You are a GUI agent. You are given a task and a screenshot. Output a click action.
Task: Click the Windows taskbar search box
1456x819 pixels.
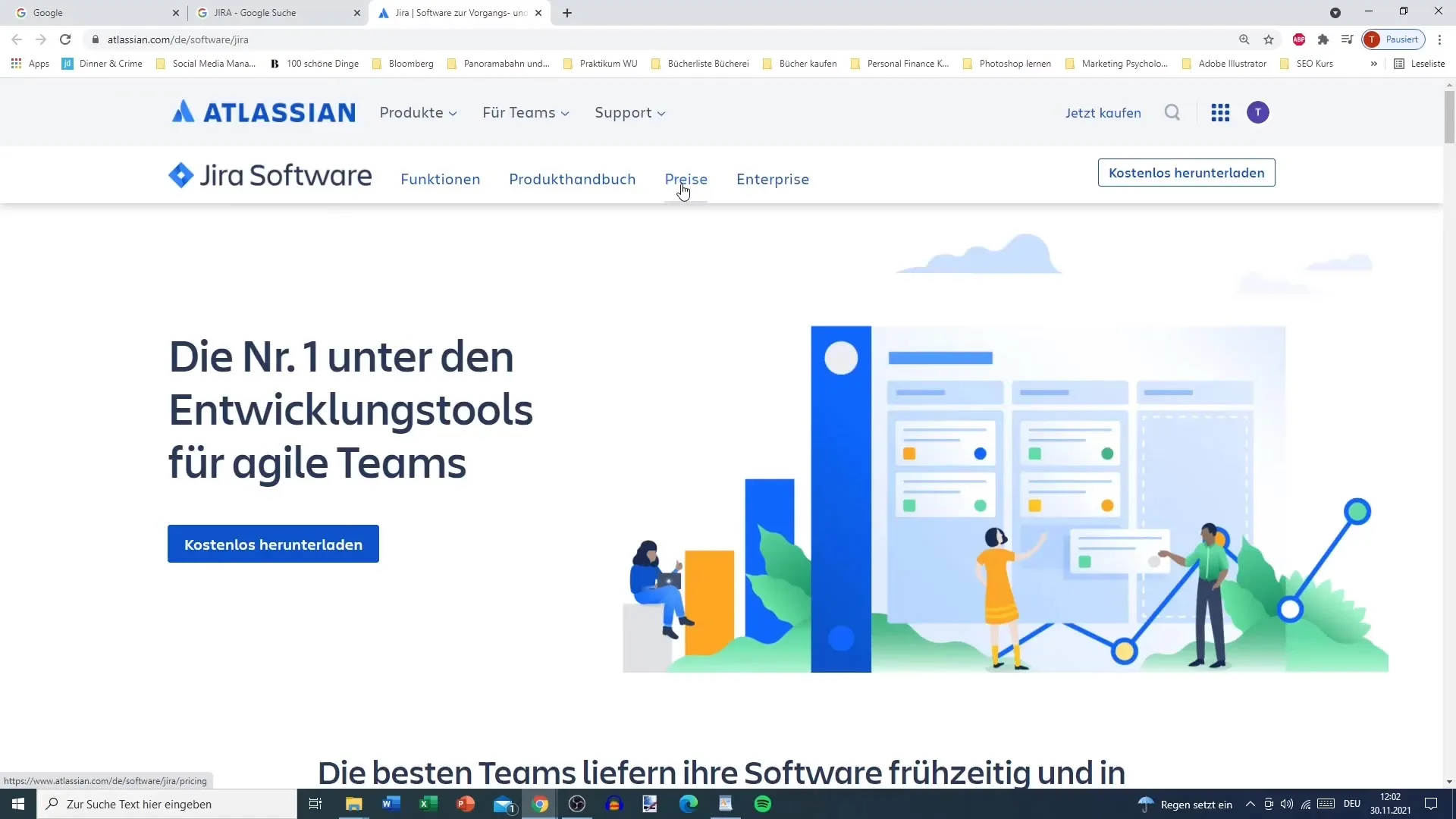coord(167,804)
